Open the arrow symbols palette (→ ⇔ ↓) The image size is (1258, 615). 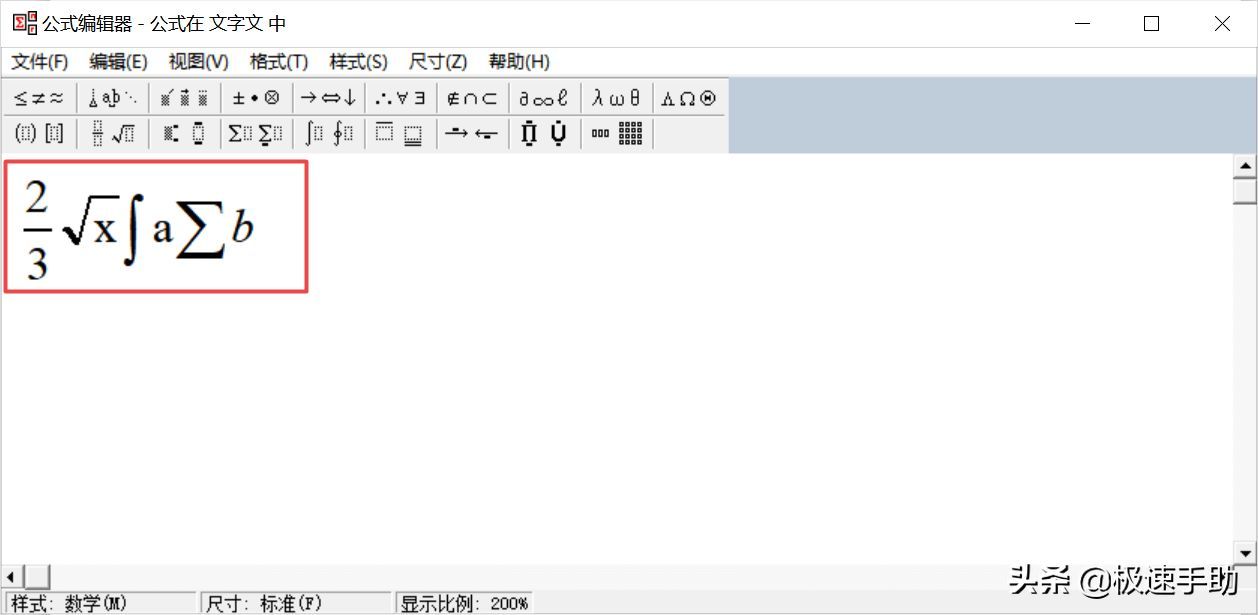click(x=328, y=98)
